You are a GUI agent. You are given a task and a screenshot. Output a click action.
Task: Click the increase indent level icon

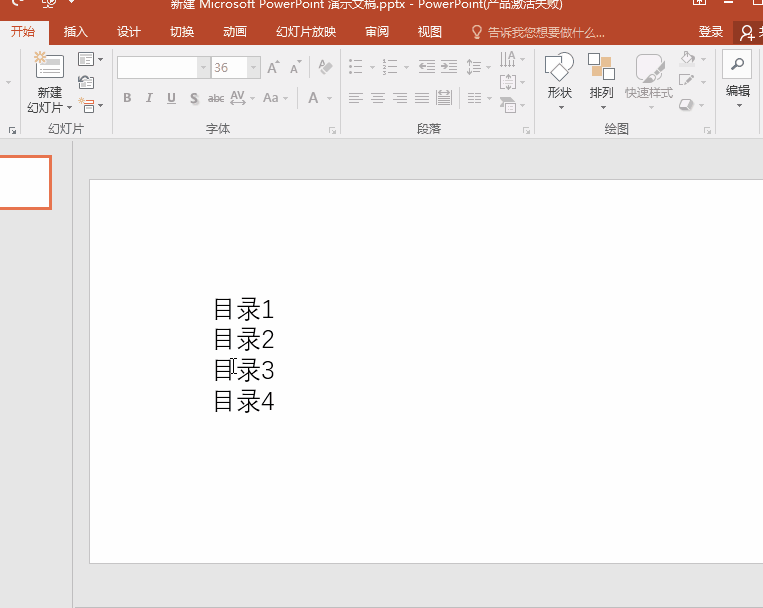tap(449, 68)
